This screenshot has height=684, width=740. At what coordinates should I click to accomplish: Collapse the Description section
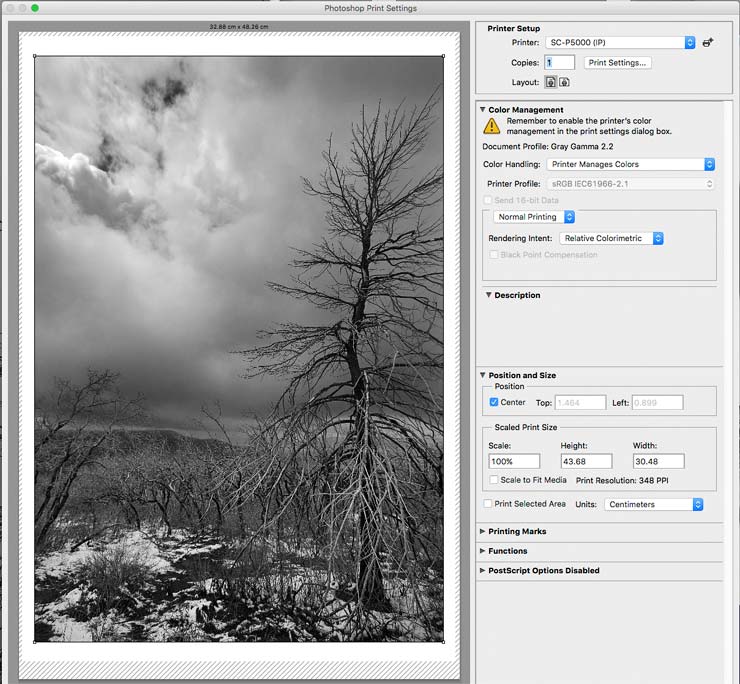(488, 295)
